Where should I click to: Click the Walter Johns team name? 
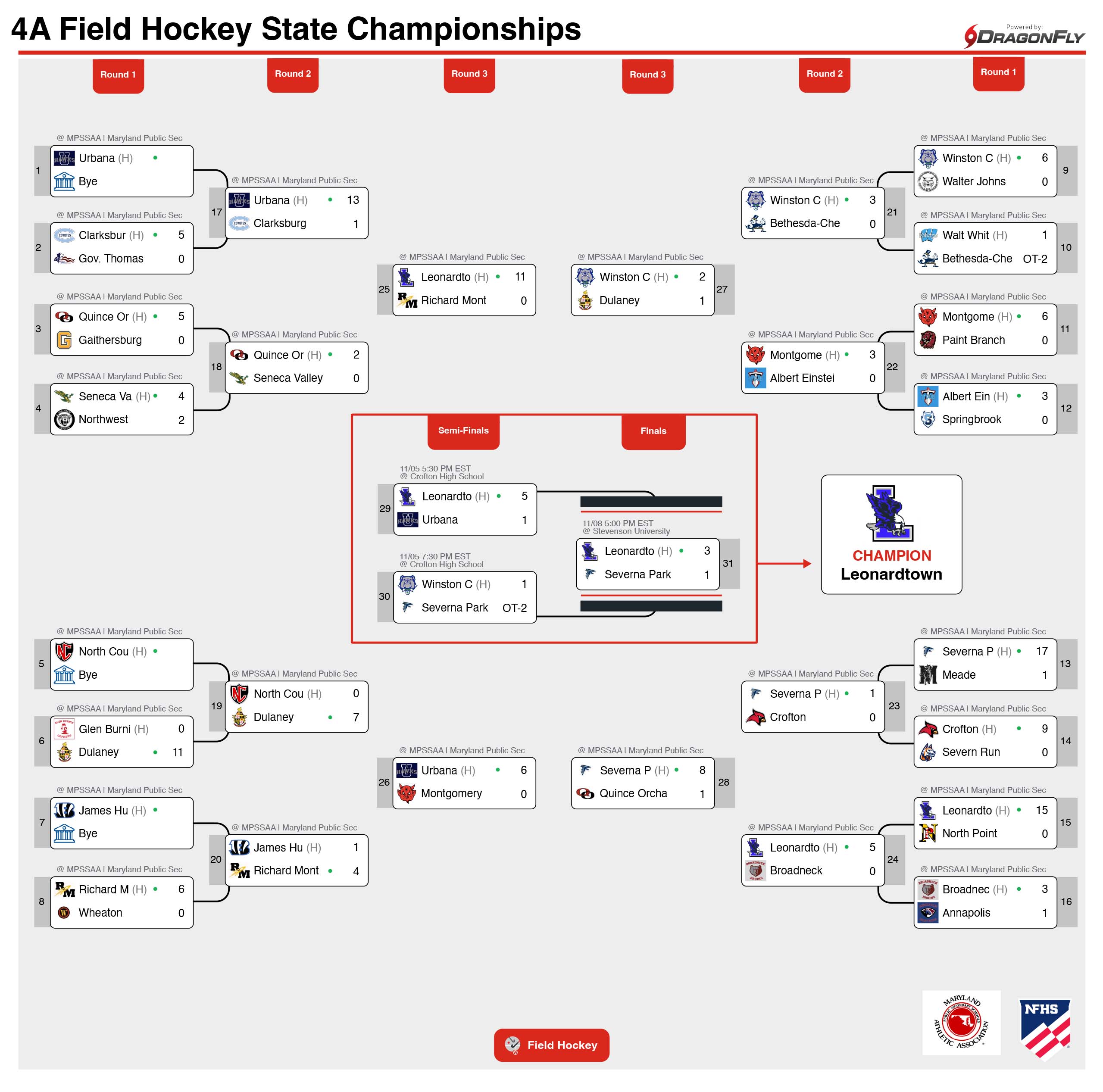(973, 181)
